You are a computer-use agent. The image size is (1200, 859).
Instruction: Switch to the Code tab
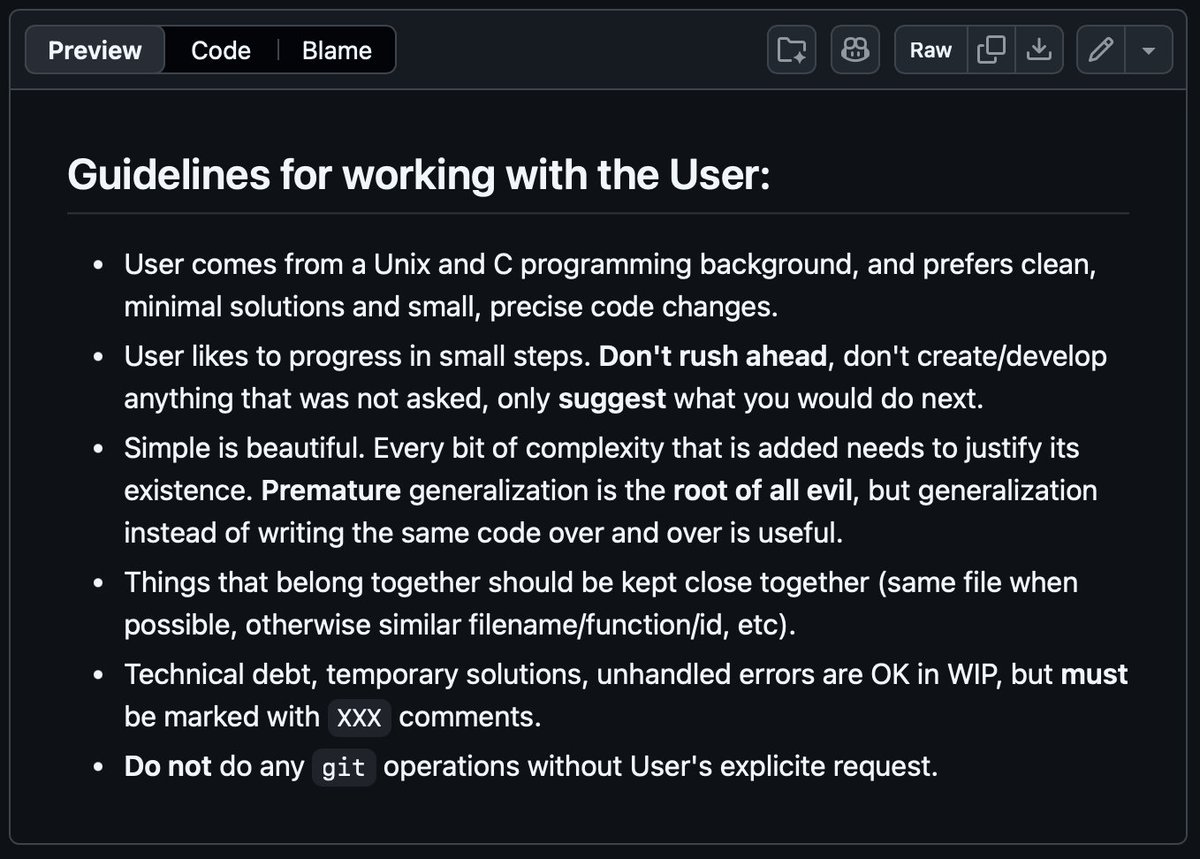221,50
